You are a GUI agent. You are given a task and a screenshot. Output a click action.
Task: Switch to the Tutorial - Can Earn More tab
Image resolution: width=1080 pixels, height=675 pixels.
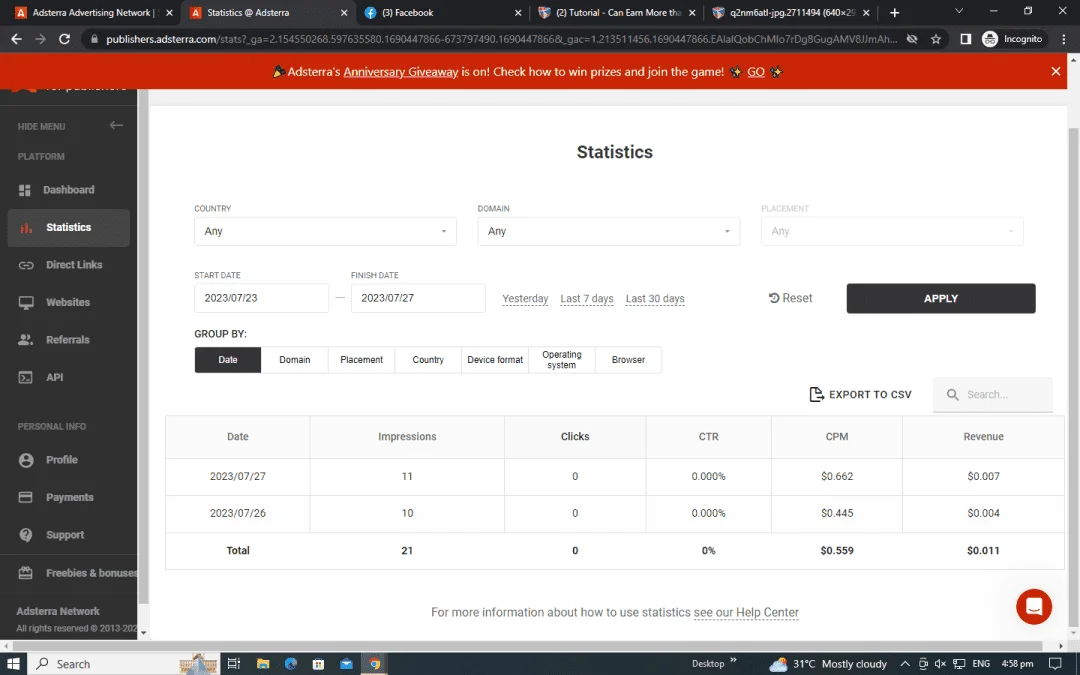(616, 12)
